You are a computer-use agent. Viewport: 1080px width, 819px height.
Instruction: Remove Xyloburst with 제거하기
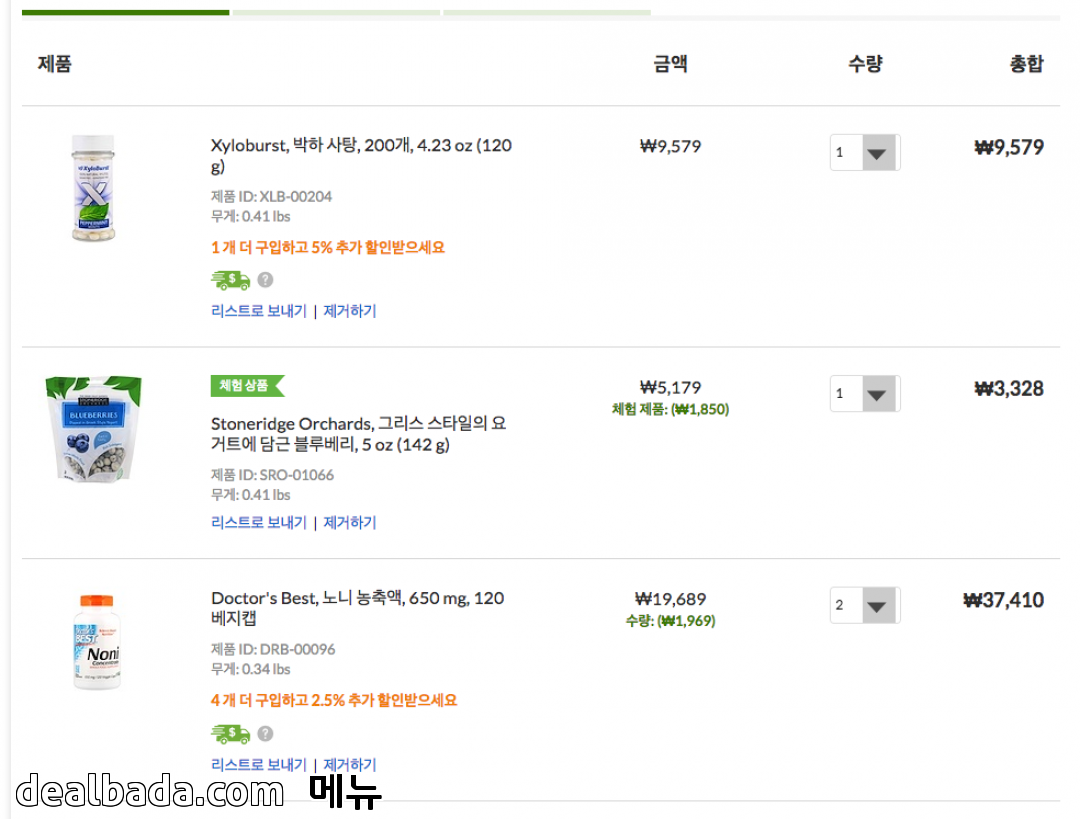click(350, 311)
